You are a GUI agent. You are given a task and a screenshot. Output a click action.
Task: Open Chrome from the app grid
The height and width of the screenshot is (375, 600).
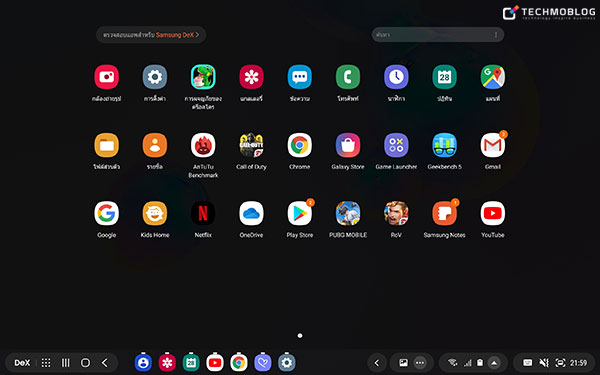click(300, 145)
